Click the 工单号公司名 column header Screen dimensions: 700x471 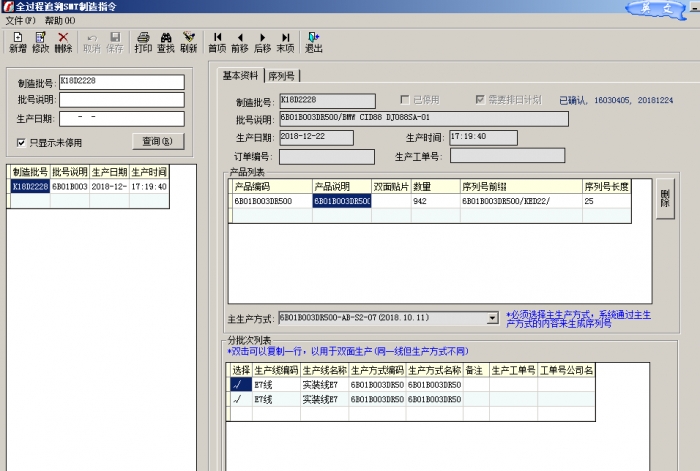coord(566,370)
